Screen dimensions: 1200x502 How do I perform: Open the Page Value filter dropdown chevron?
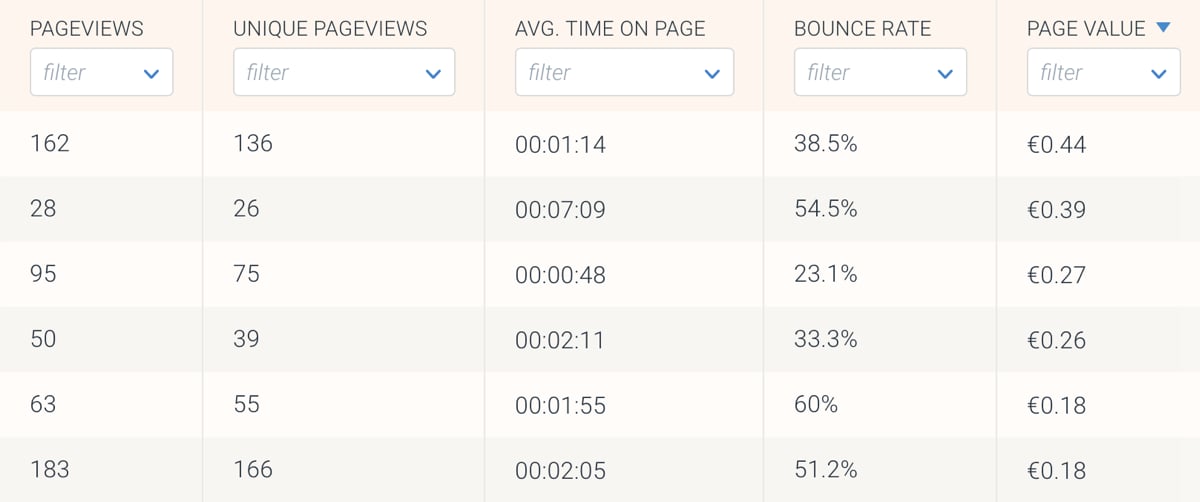tap(1159, 73)
